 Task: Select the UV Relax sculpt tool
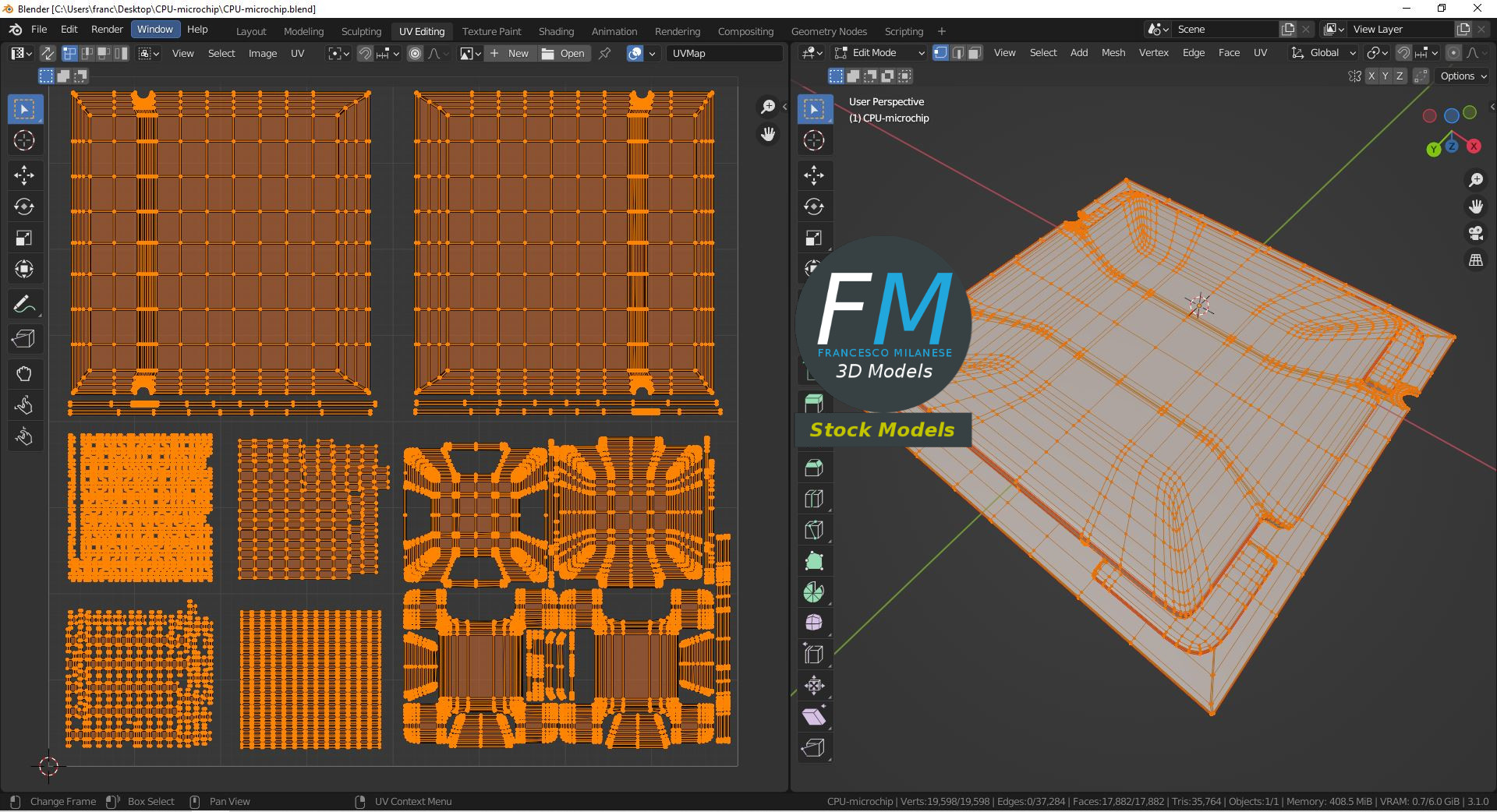pos(24,405)
